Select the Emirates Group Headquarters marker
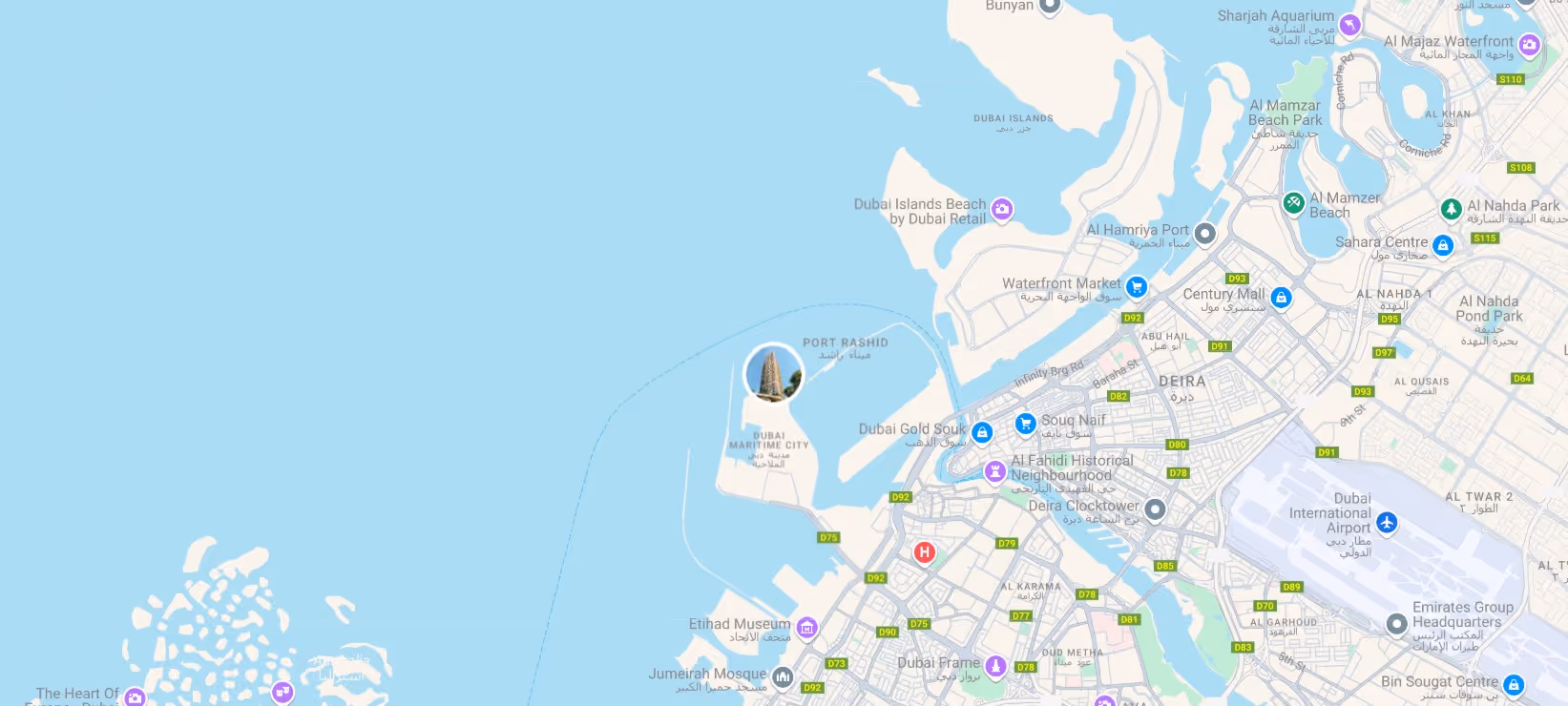 (1396, 624)
